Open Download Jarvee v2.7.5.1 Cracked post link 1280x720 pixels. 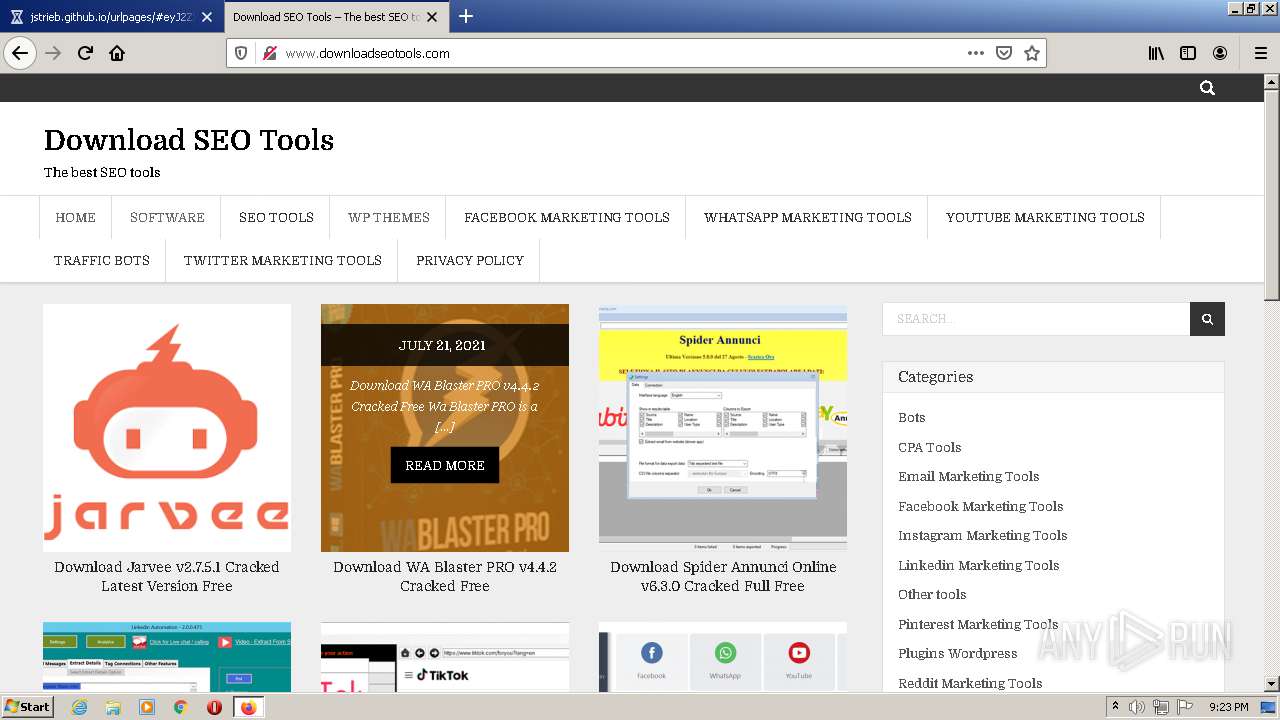167,576
